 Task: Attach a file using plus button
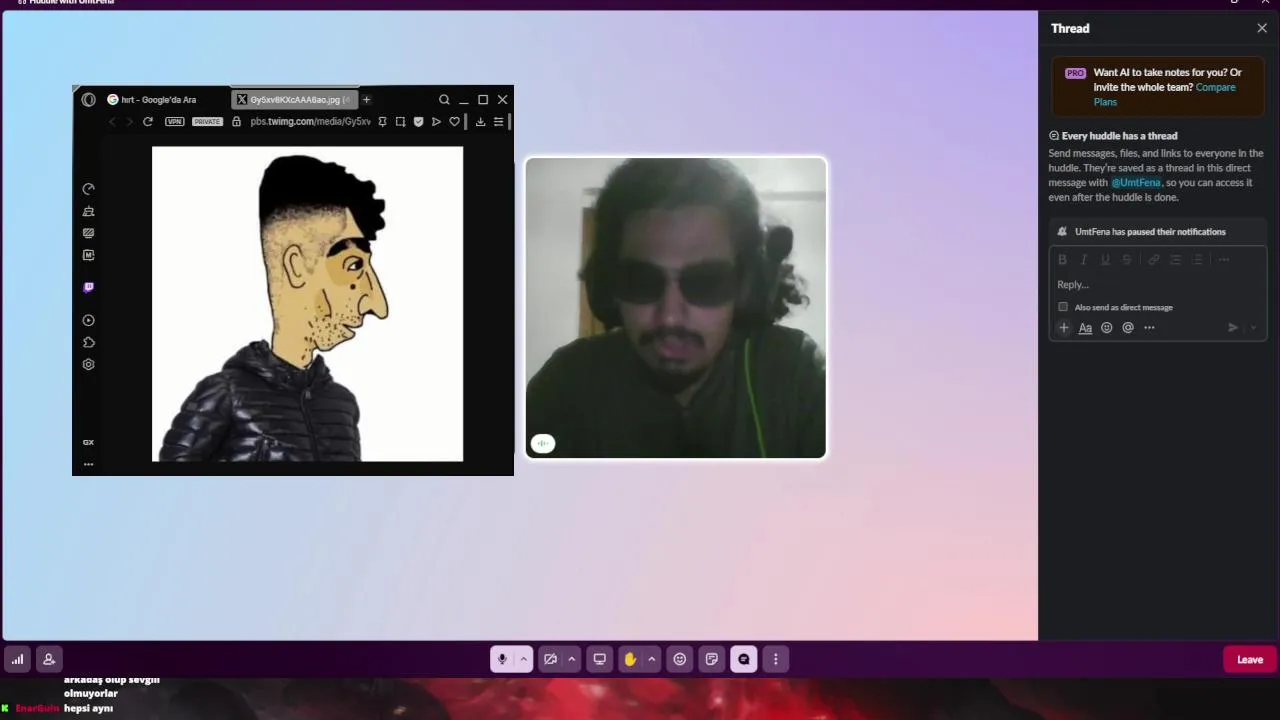click(x=1064, y=328)
